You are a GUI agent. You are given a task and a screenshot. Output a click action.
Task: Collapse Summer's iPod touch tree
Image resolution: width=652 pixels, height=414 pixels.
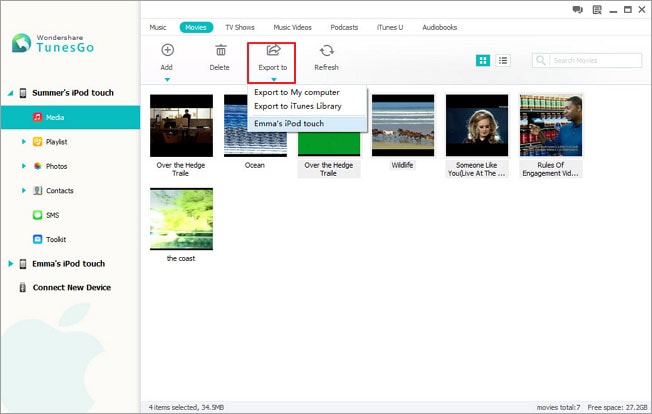coord(10,93)
